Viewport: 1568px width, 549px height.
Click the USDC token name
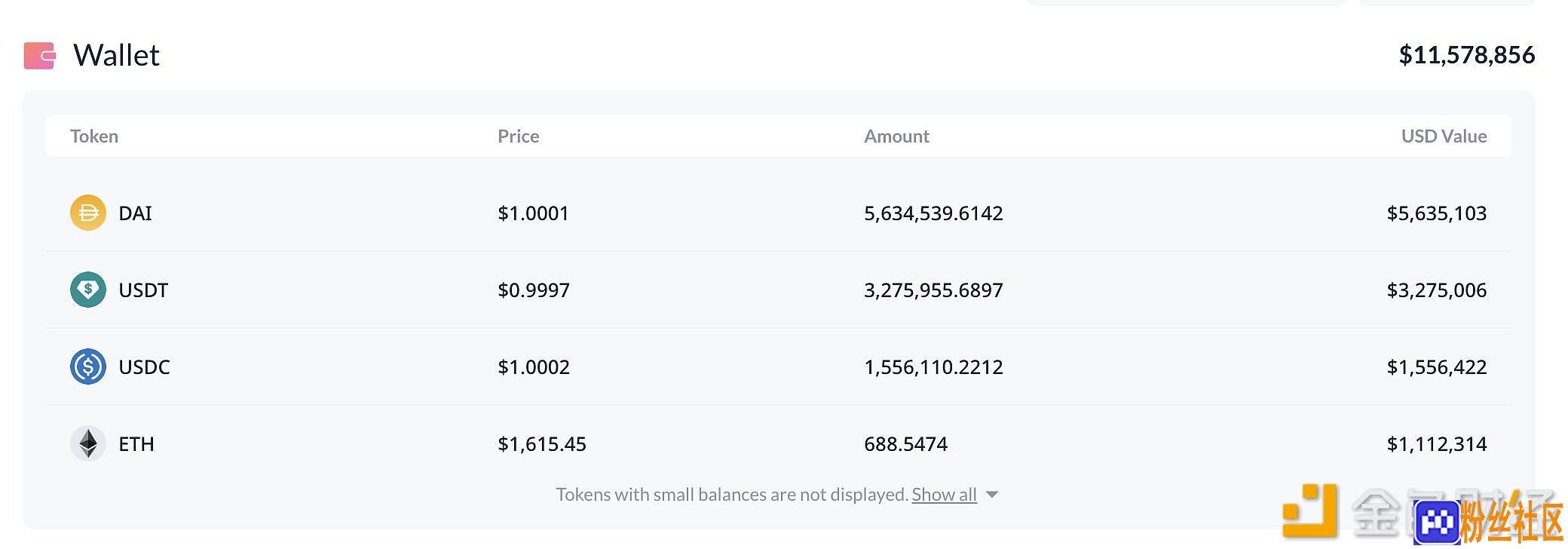coord(144,367)
